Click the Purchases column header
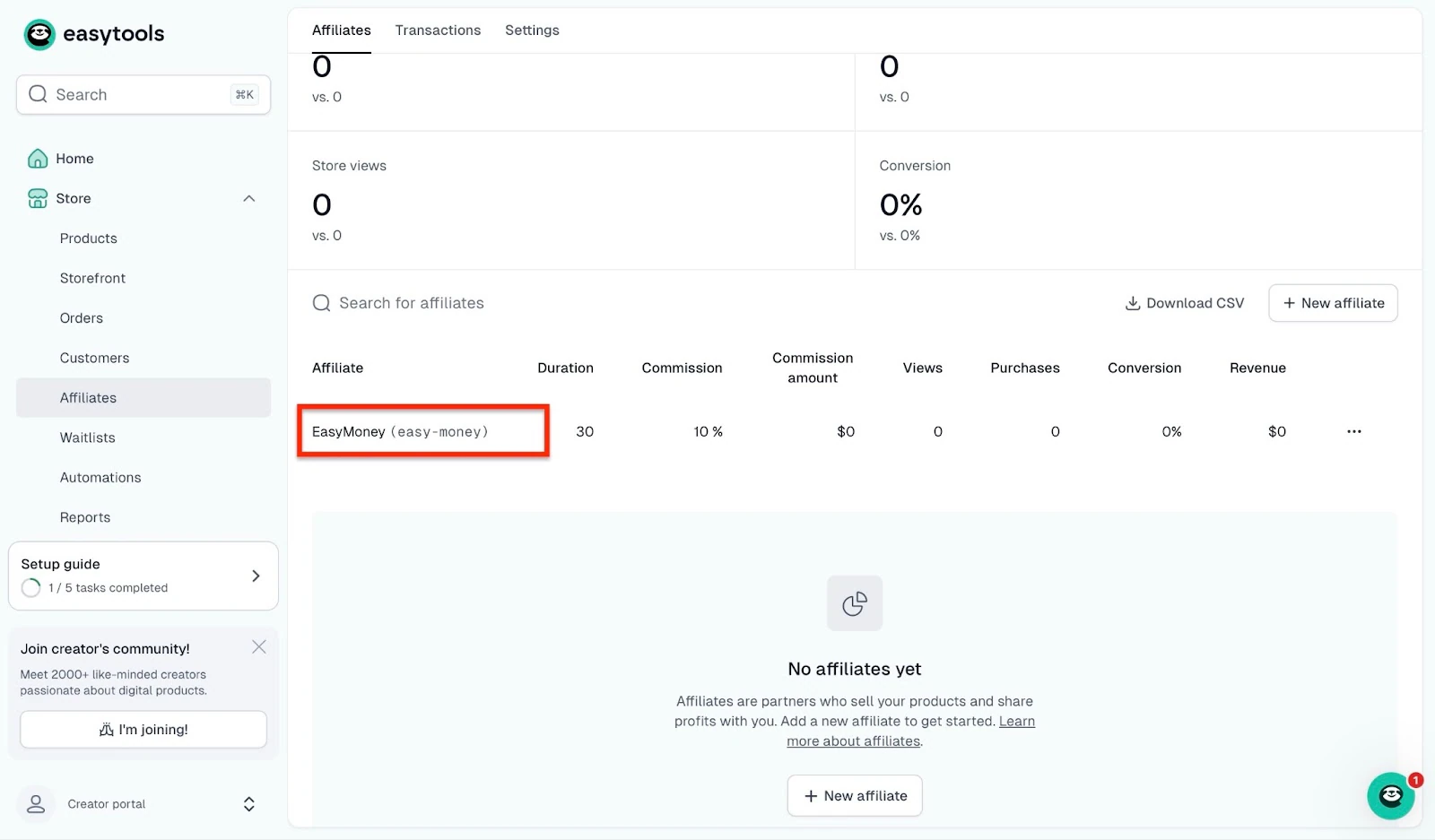The width and height of the screenshot is (1435, 840). click(x=1025, y=368)
